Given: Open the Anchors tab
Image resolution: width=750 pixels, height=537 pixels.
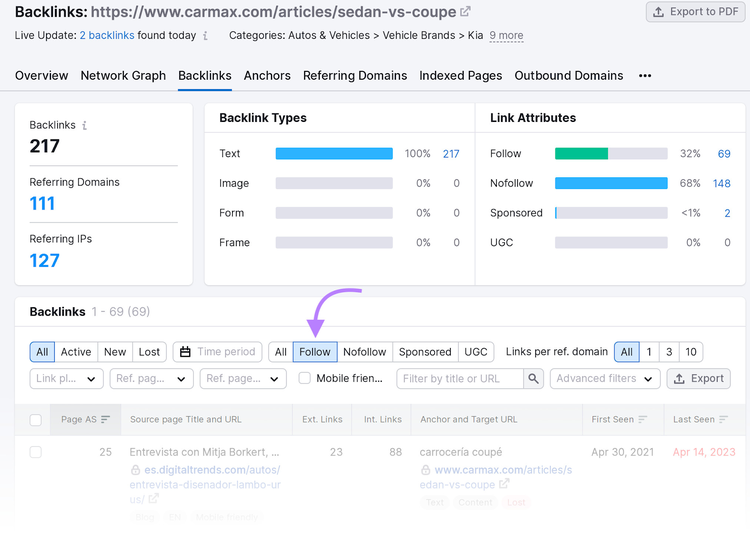Looking at the screenshot, I should [267, 76].
